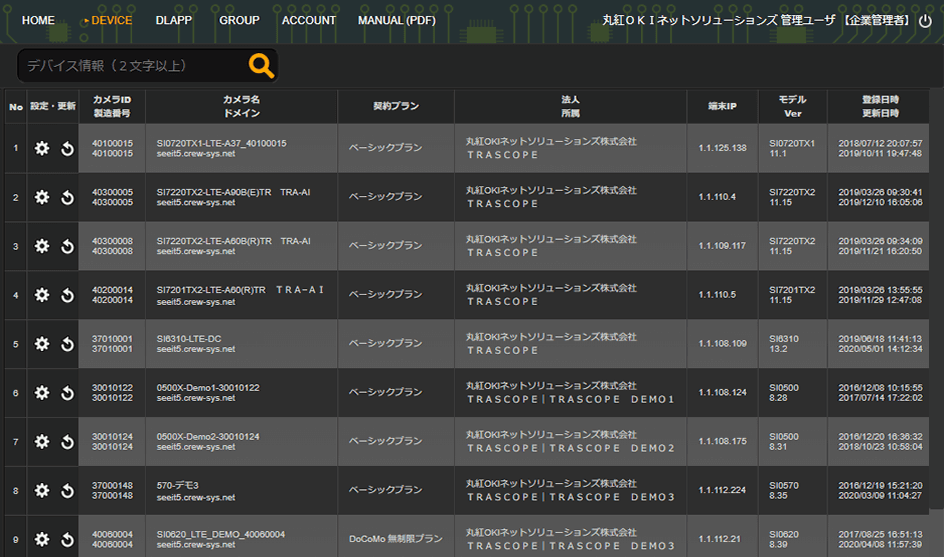Open the MANUAL (PDF) link
The image size is (944, 557).
point(396,20)
